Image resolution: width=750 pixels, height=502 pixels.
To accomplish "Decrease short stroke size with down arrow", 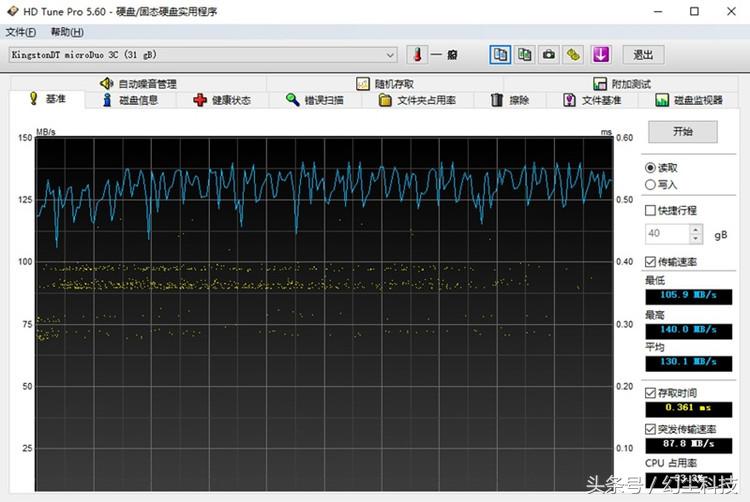I will pos(696,239).
